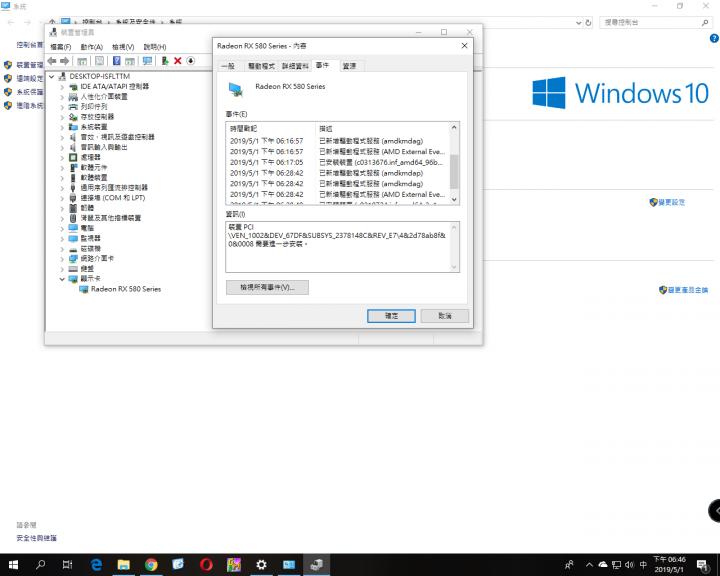Open the 動作(A) menu
Screen dimensions: 720x576
pyautogui.click(x=91, y=47)
